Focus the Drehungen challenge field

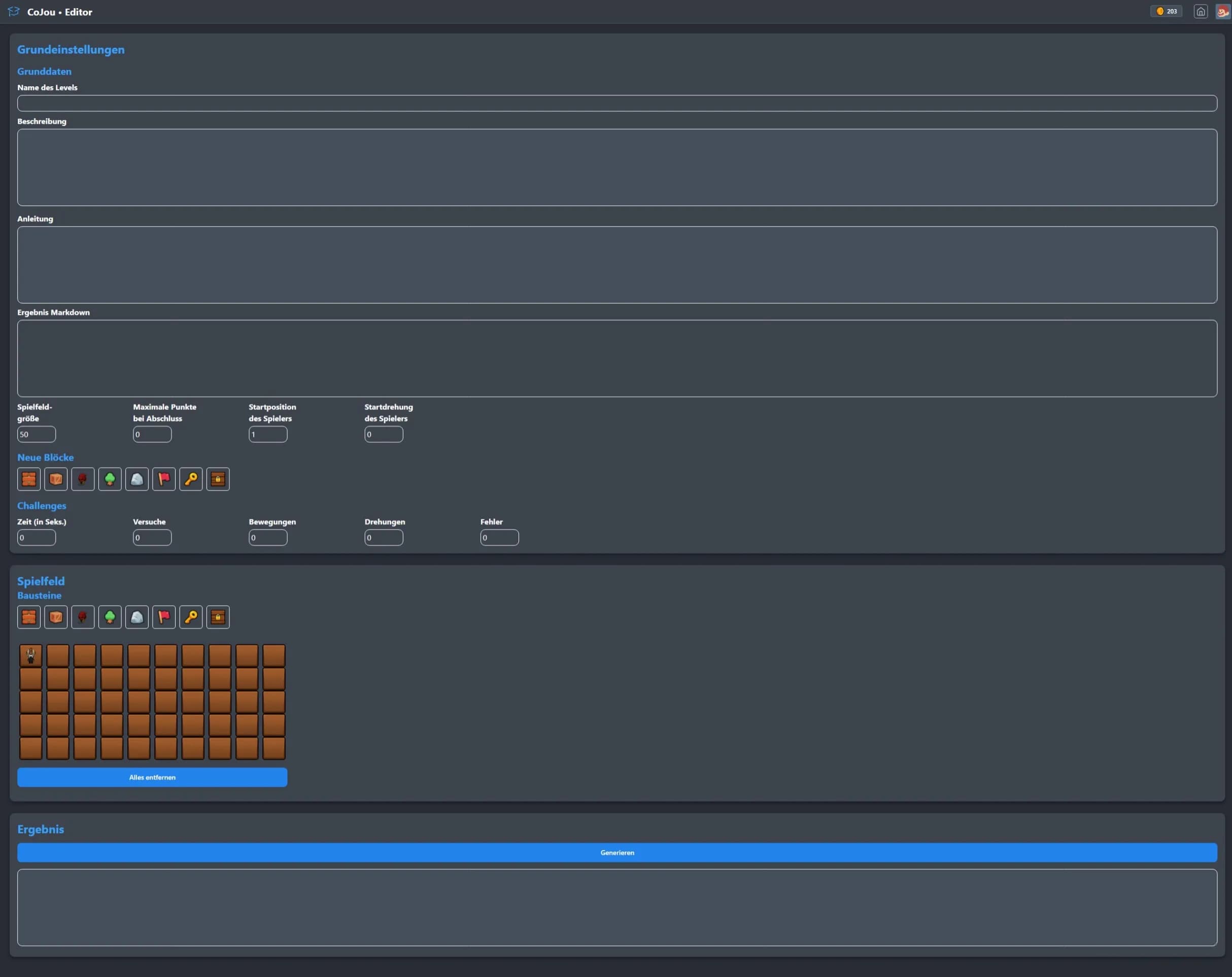click(384, 538)
